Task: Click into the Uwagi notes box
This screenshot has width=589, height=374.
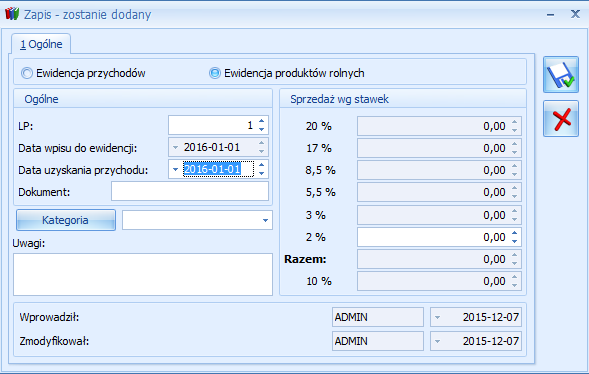Action: click(x=143, y=274)
